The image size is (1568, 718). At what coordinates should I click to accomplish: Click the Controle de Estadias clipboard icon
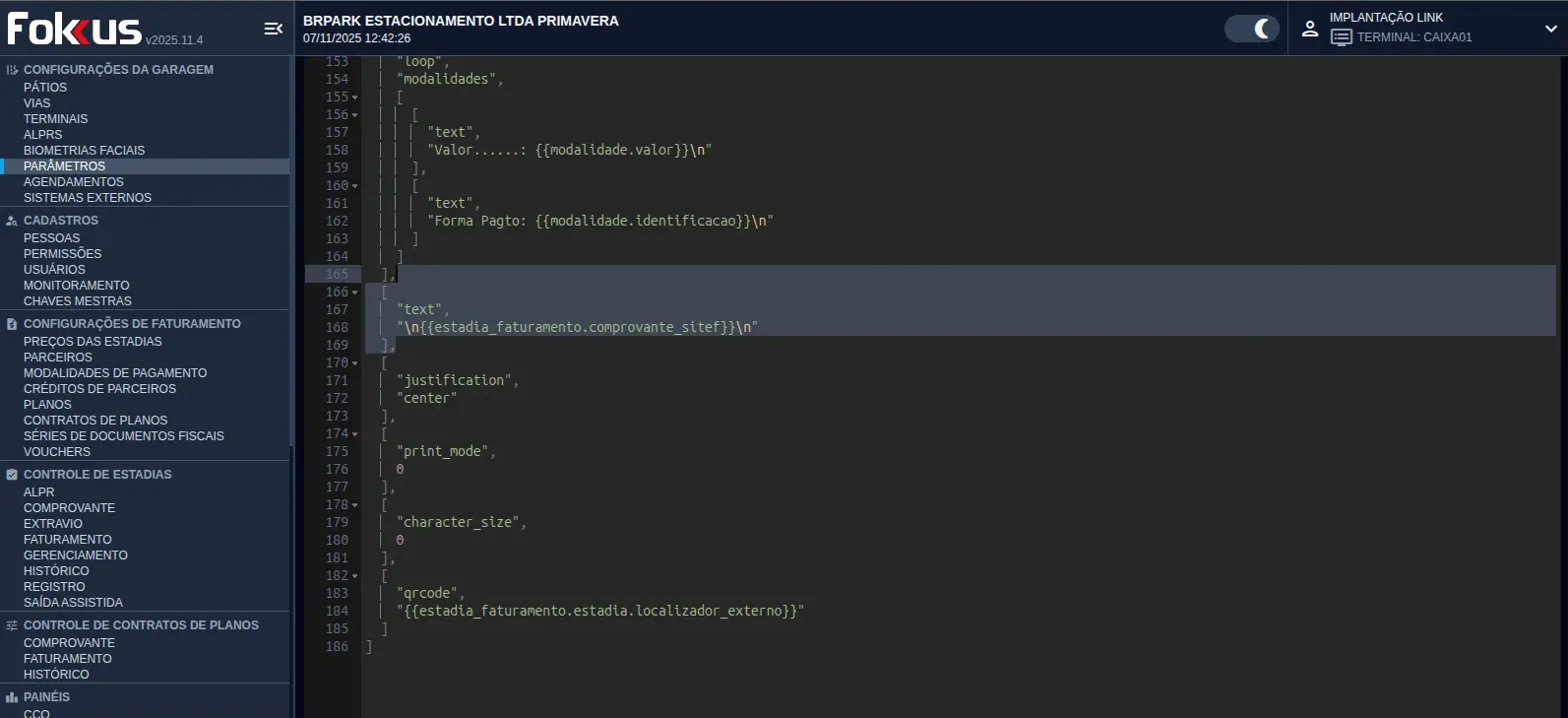point(12,475)
